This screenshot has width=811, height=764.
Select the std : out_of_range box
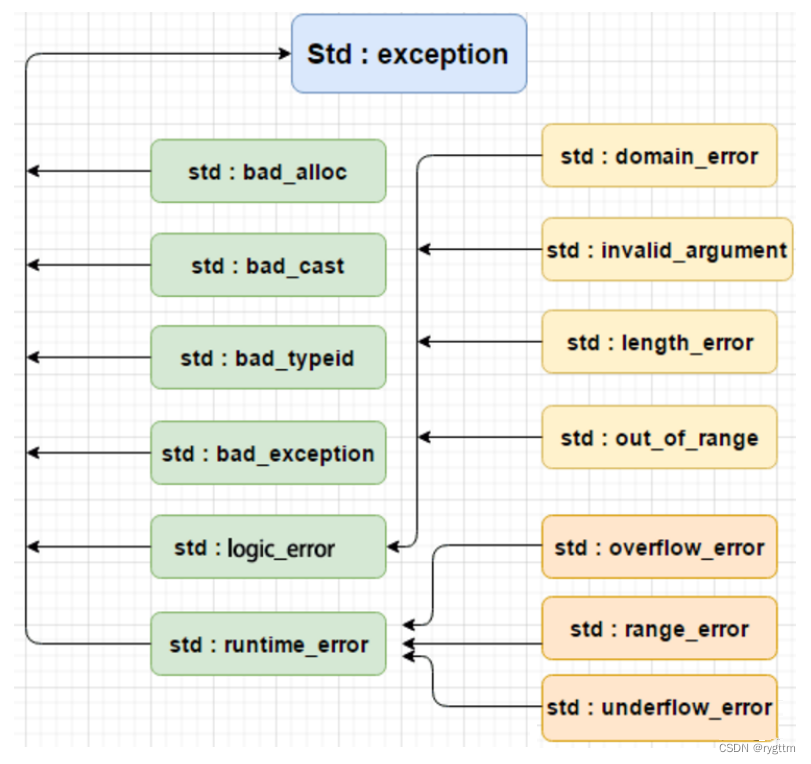click(659, 437)
